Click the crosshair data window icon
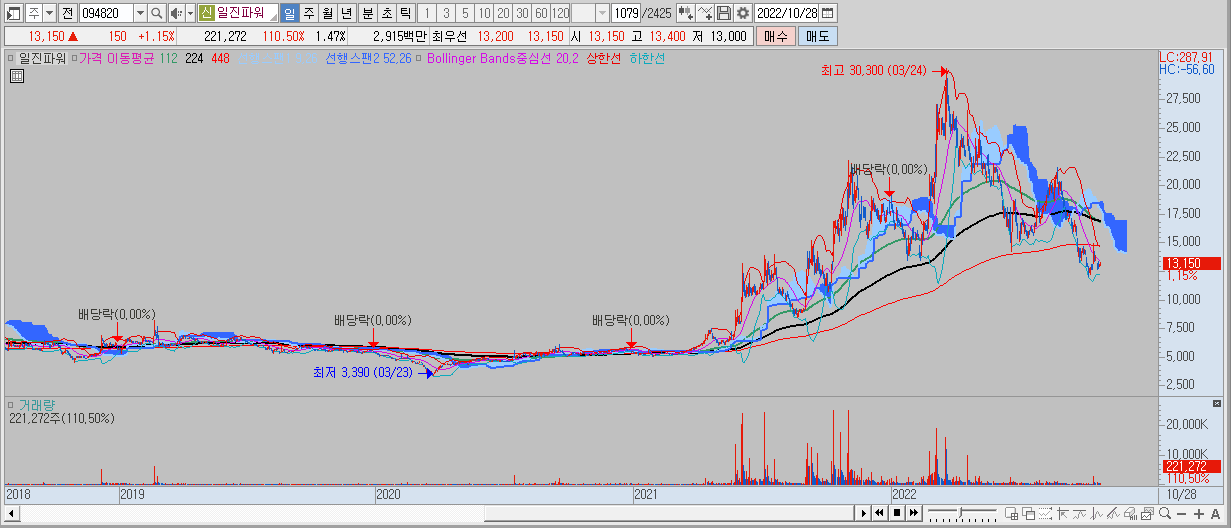Screen dimensions: 1231x528 pyautogui.click(x=1011, y=513)
